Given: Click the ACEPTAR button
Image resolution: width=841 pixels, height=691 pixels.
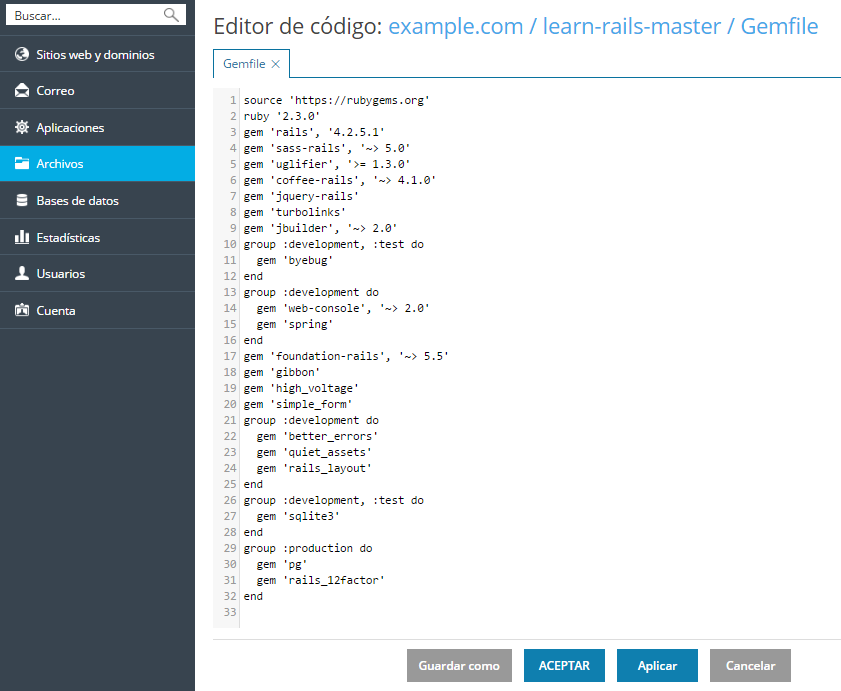Looking at the screenshot, I should 564,665.
